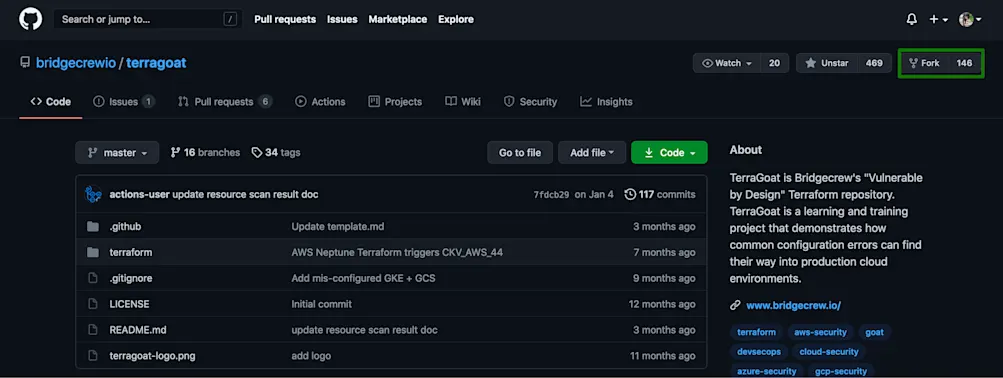View the 117 commits history
This screenshot has width=1003, height=378.
(659, 194)
